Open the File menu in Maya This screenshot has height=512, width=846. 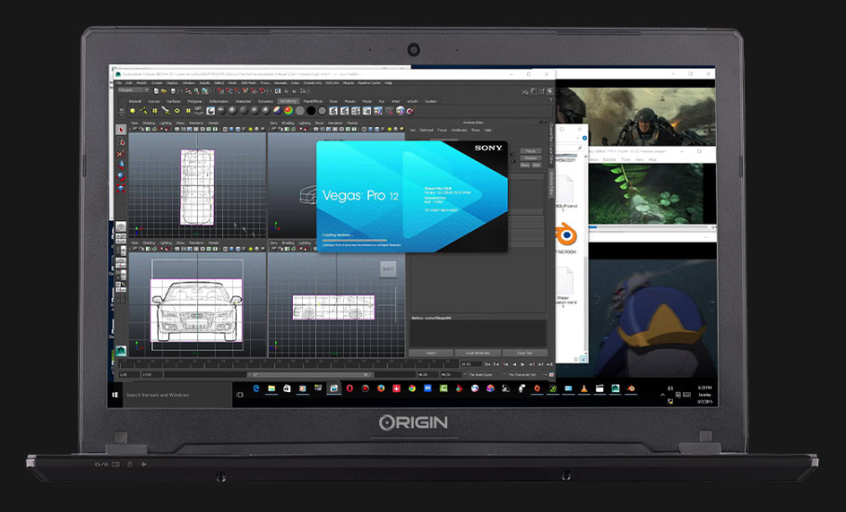(118, 82)
